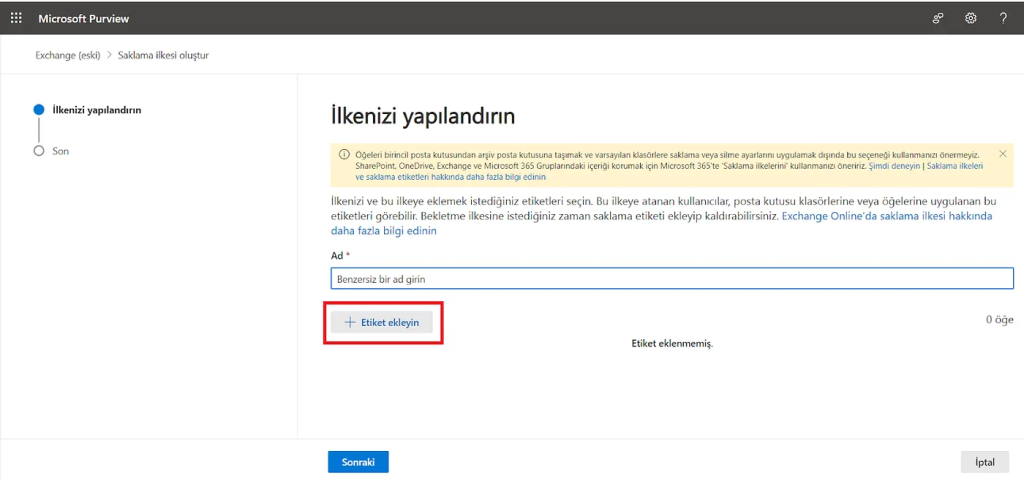Click the chevron separator in the breadcrumb

pyautogui.click(x=110, y=55)
